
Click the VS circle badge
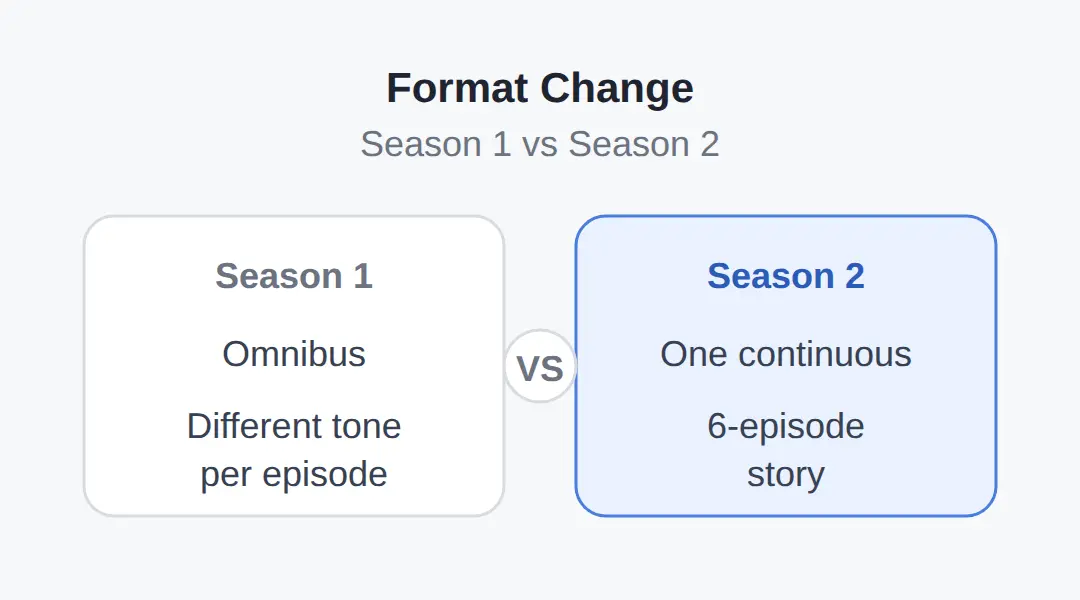coord(540,366)
